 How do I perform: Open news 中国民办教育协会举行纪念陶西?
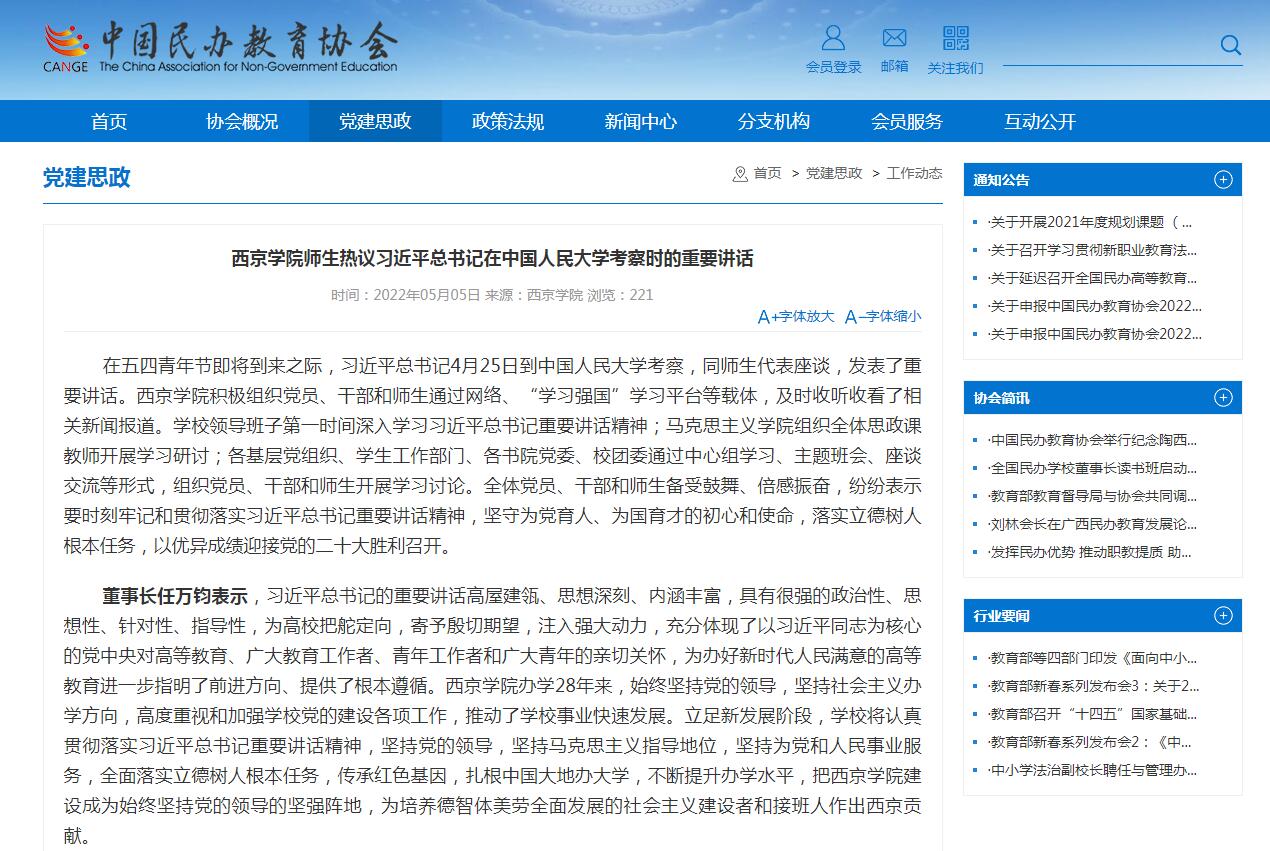(1093, 440)
